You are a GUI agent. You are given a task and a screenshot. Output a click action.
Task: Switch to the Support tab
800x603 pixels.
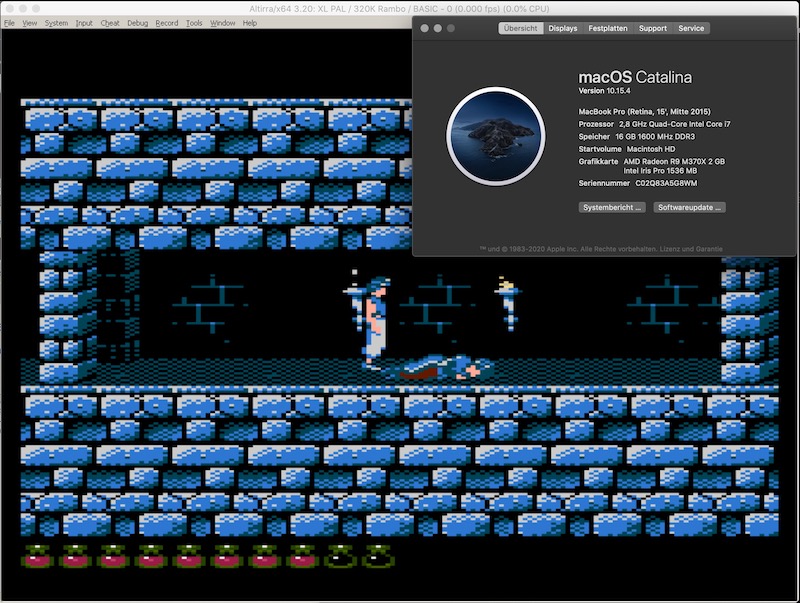click(653, 29)
